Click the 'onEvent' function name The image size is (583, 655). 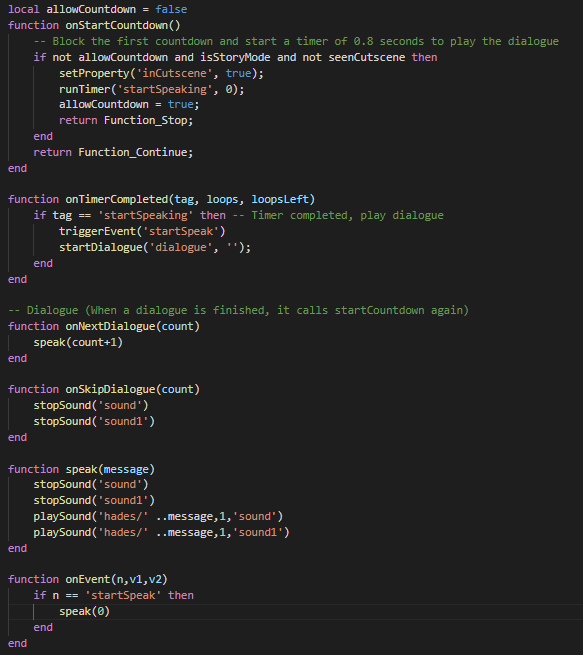click(x=88, y=579)
